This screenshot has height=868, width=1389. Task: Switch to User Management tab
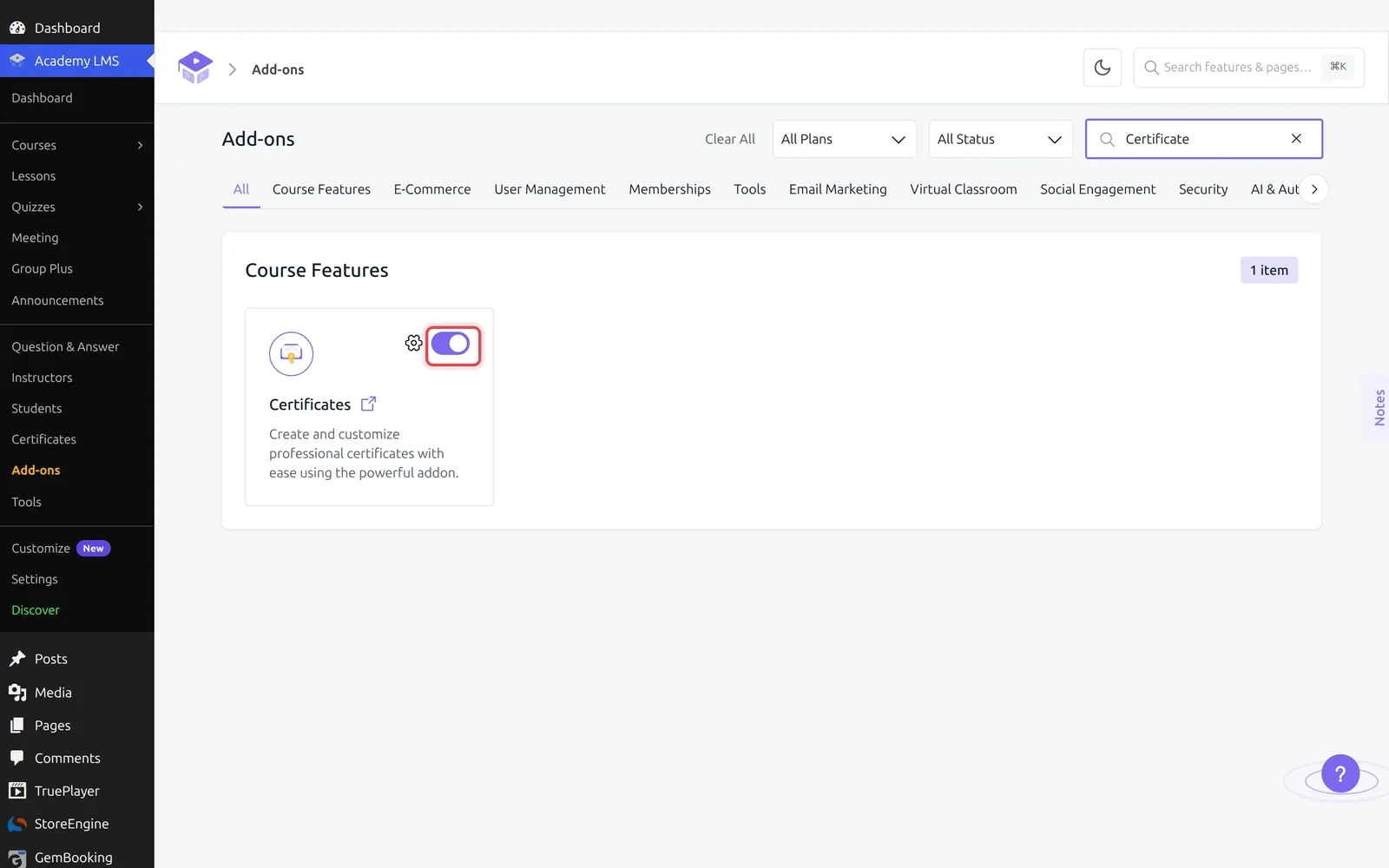click(550, 189)
